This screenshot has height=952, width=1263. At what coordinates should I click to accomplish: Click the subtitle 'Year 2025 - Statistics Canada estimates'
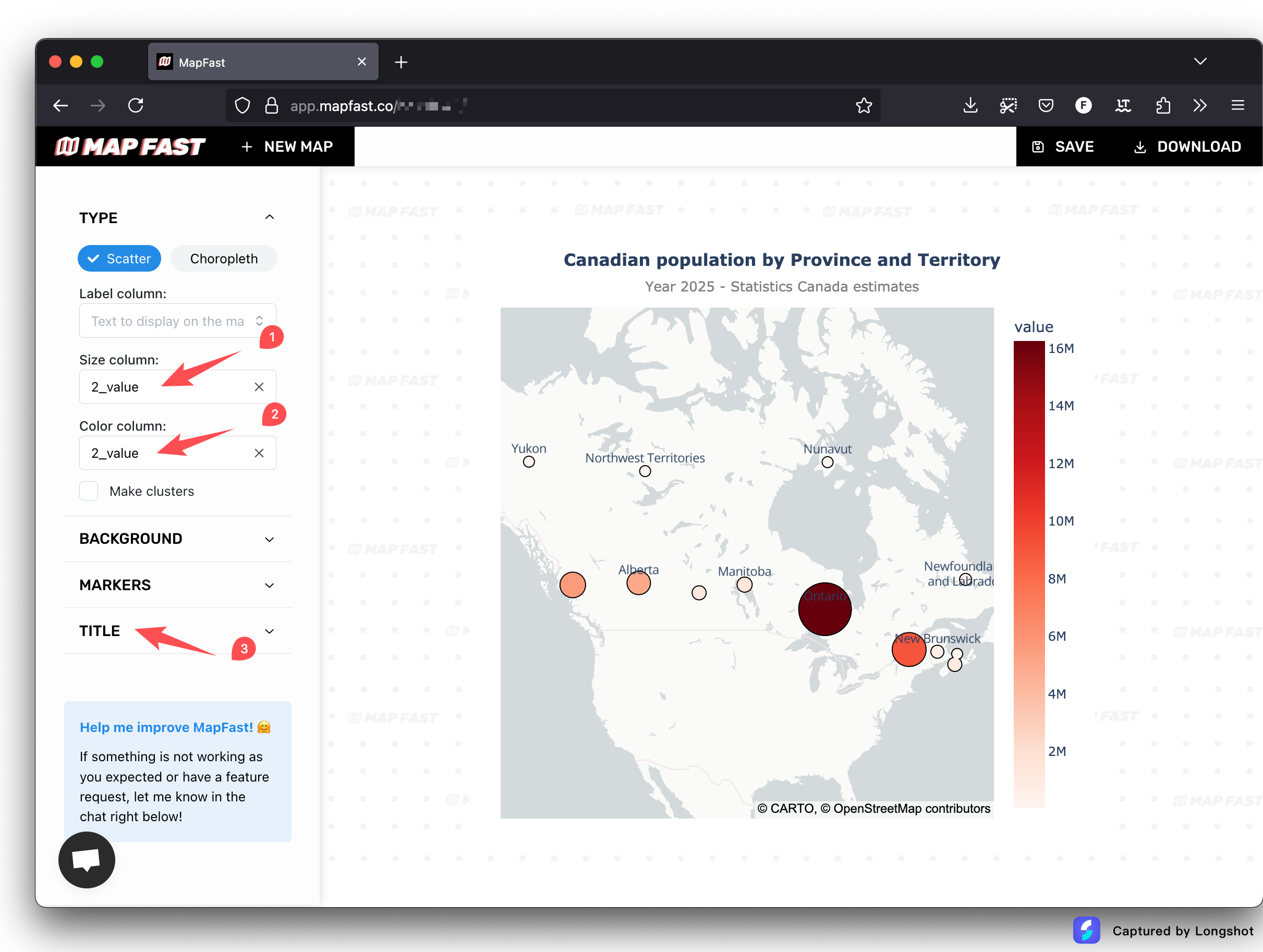tap(782, 287)
